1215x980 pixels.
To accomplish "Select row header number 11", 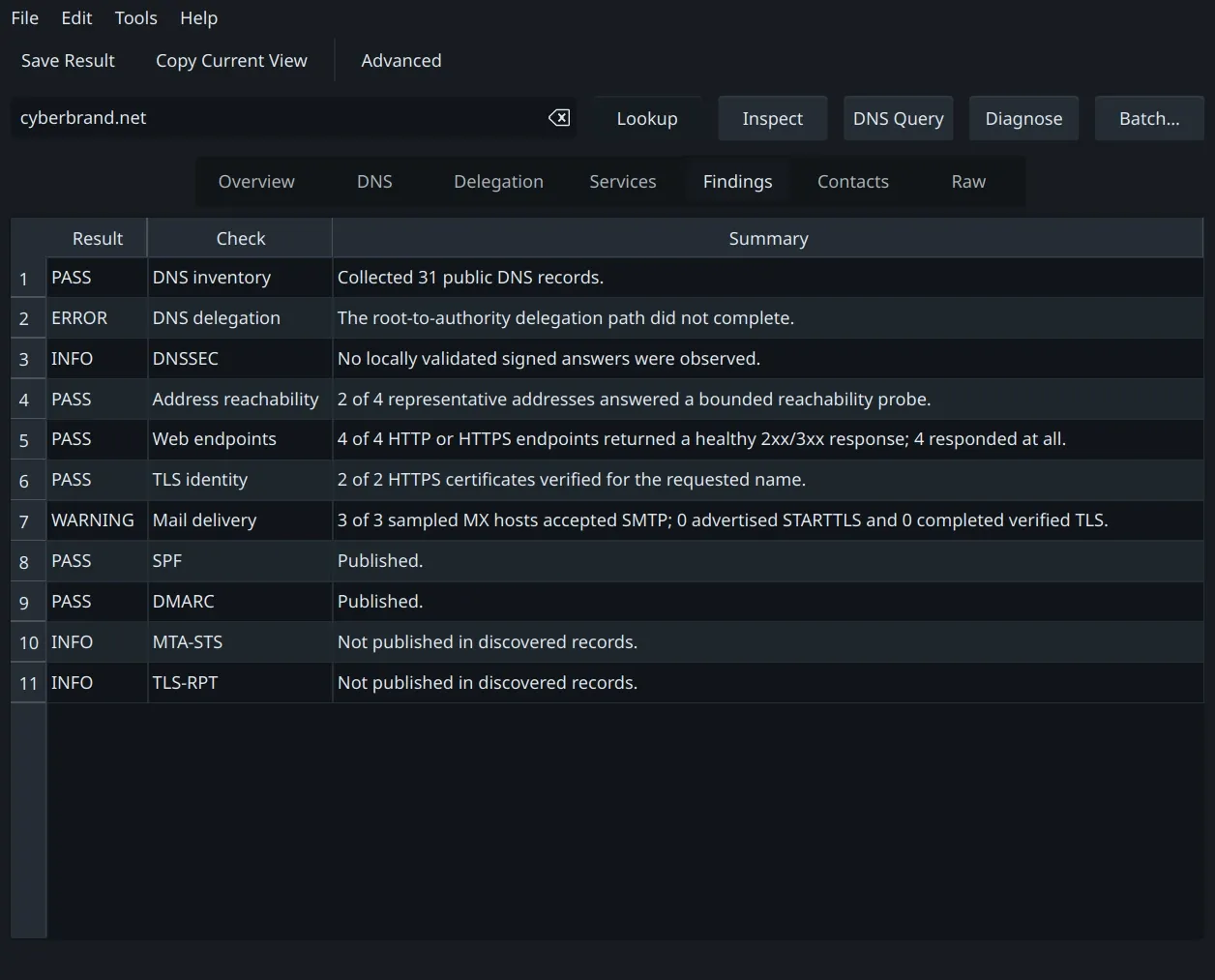I will [28, 684].
